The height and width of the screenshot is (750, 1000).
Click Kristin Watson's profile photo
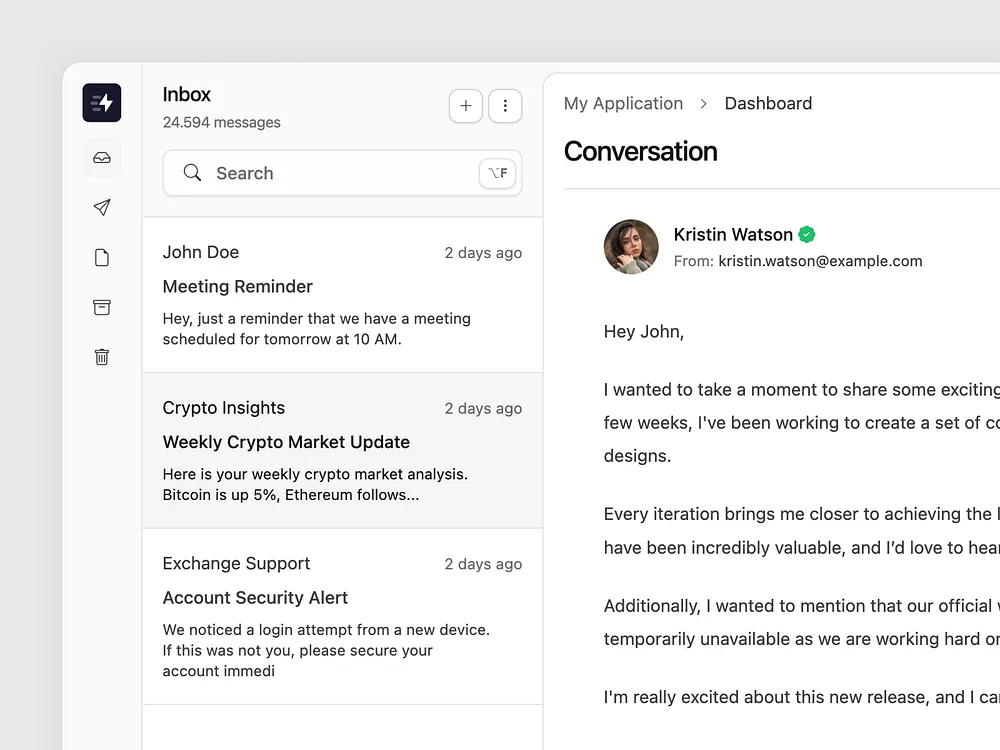pyautogui.click(x=631, y=247)
